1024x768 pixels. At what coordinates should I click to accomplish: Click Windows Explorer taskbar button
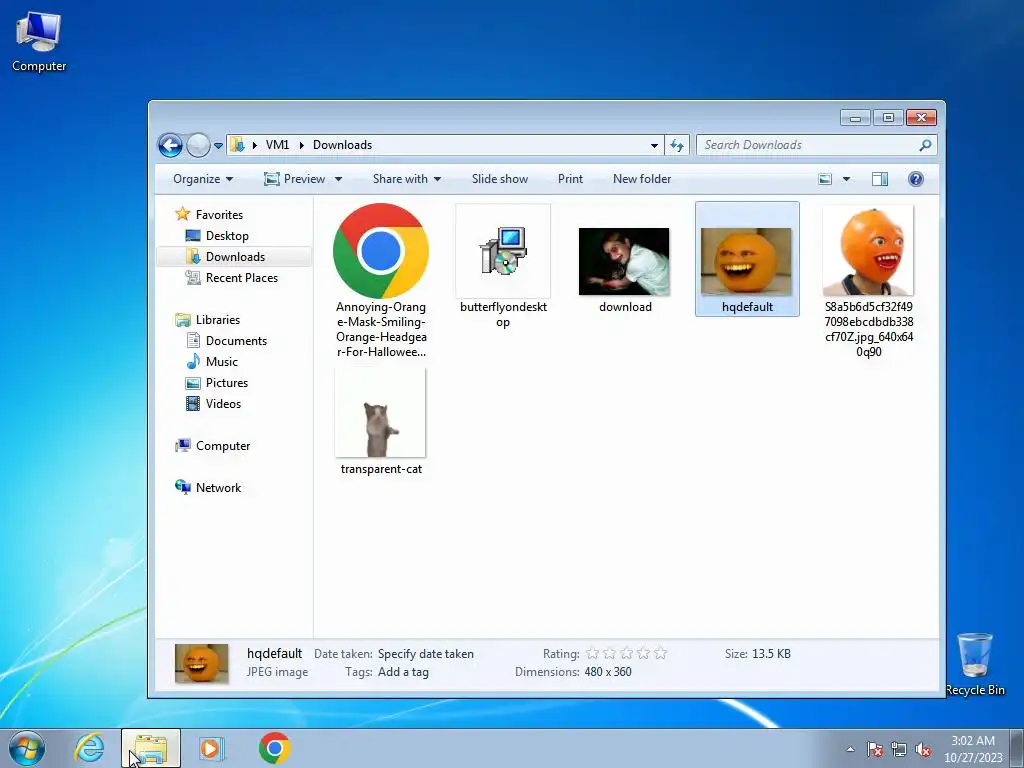[x=151, y=748]
